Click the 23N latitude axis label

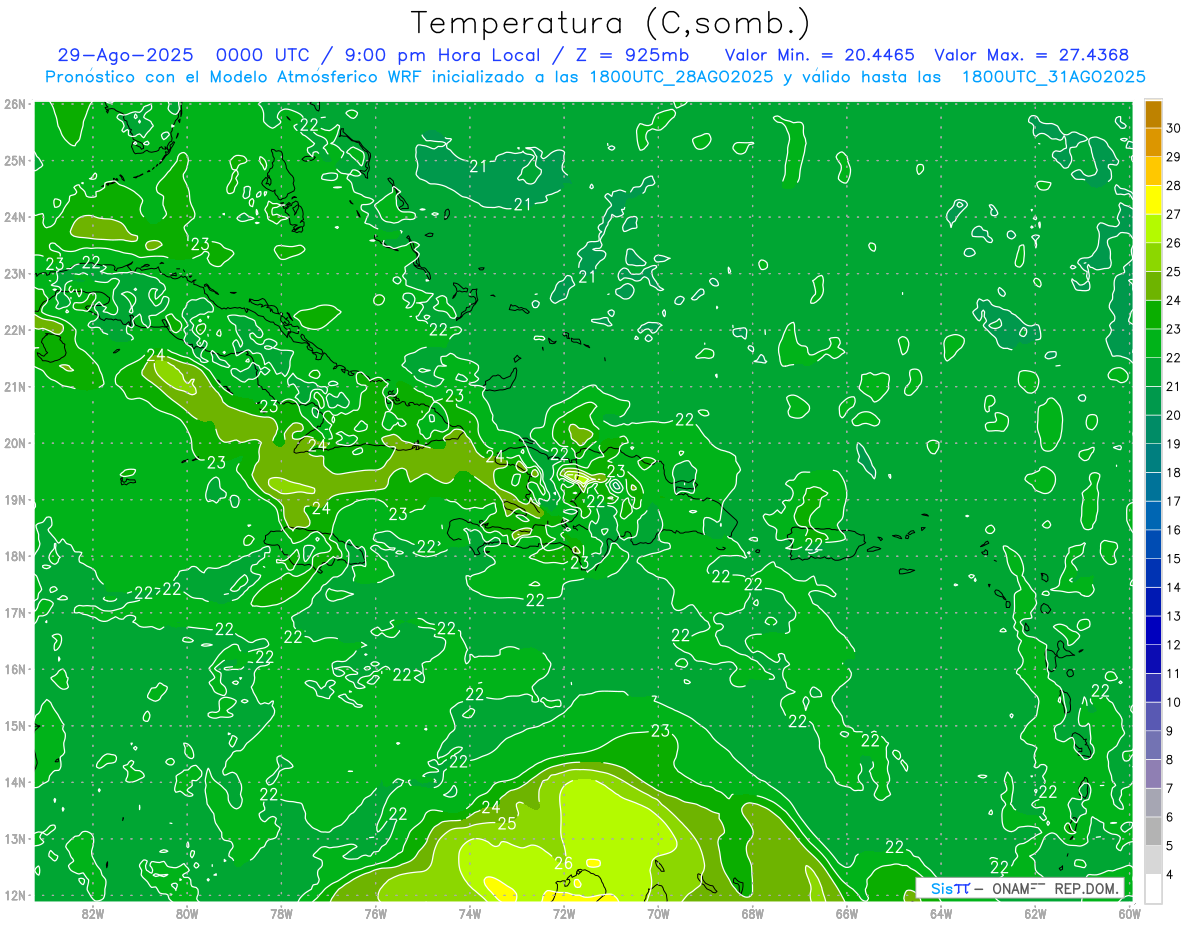click(x=14, y=273)
